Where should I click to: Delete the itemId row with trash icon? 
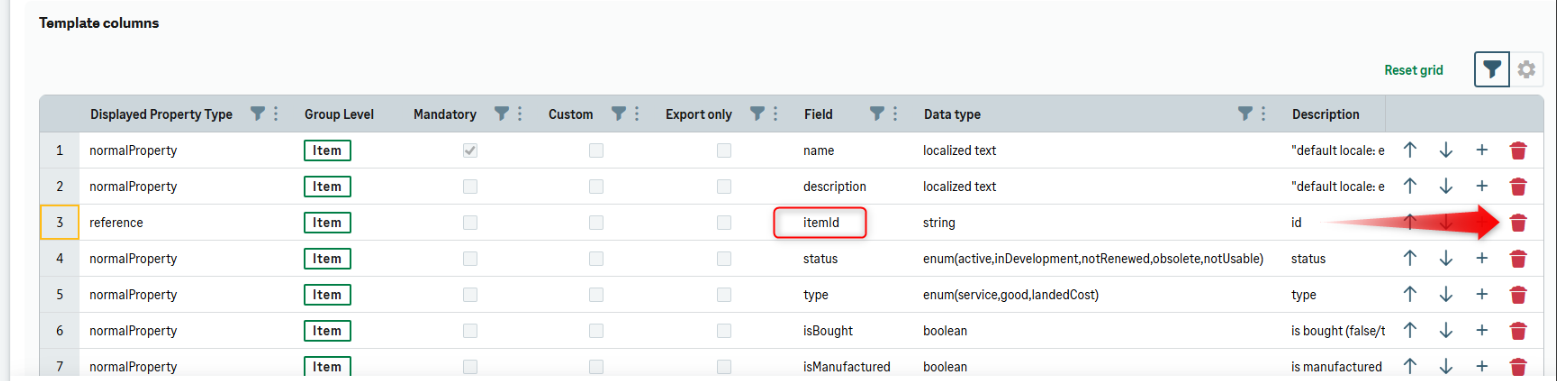tap(1518, 223)
